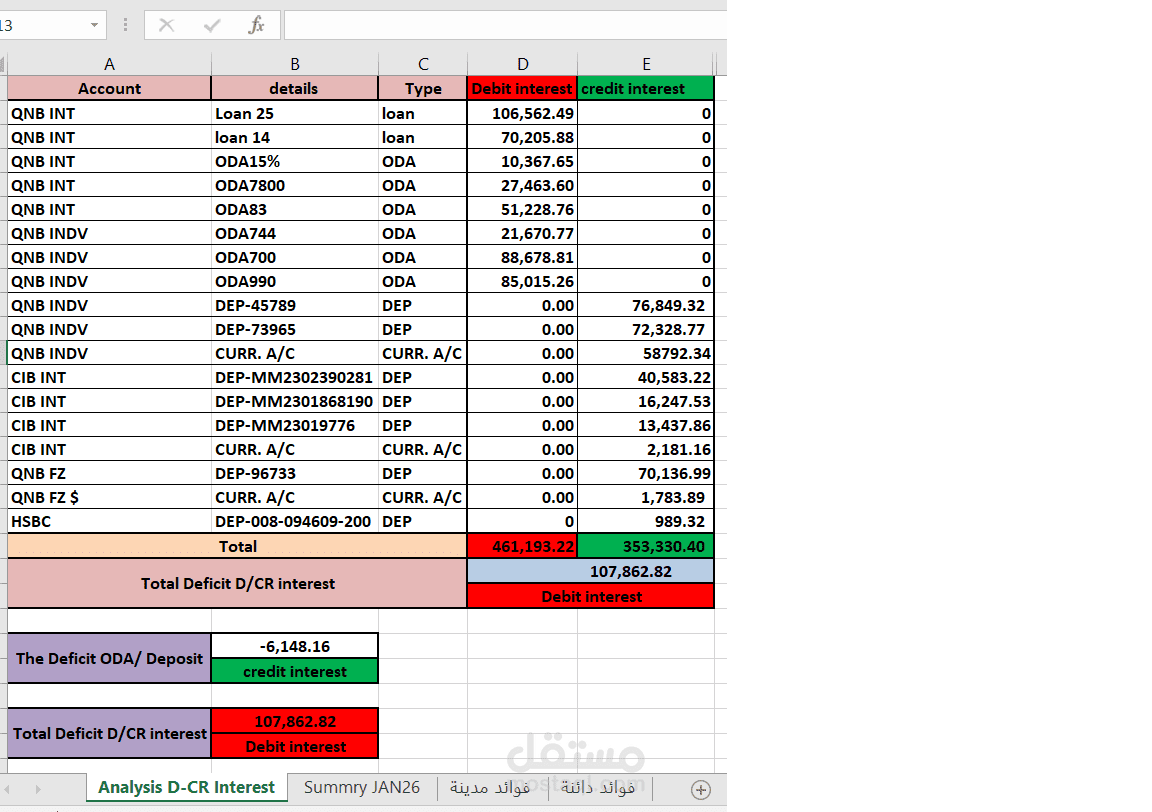Click the sheet tab scroll-right arrow
Image resolution: width=1152 pixels, height=812 pixels.
(38, 789)
